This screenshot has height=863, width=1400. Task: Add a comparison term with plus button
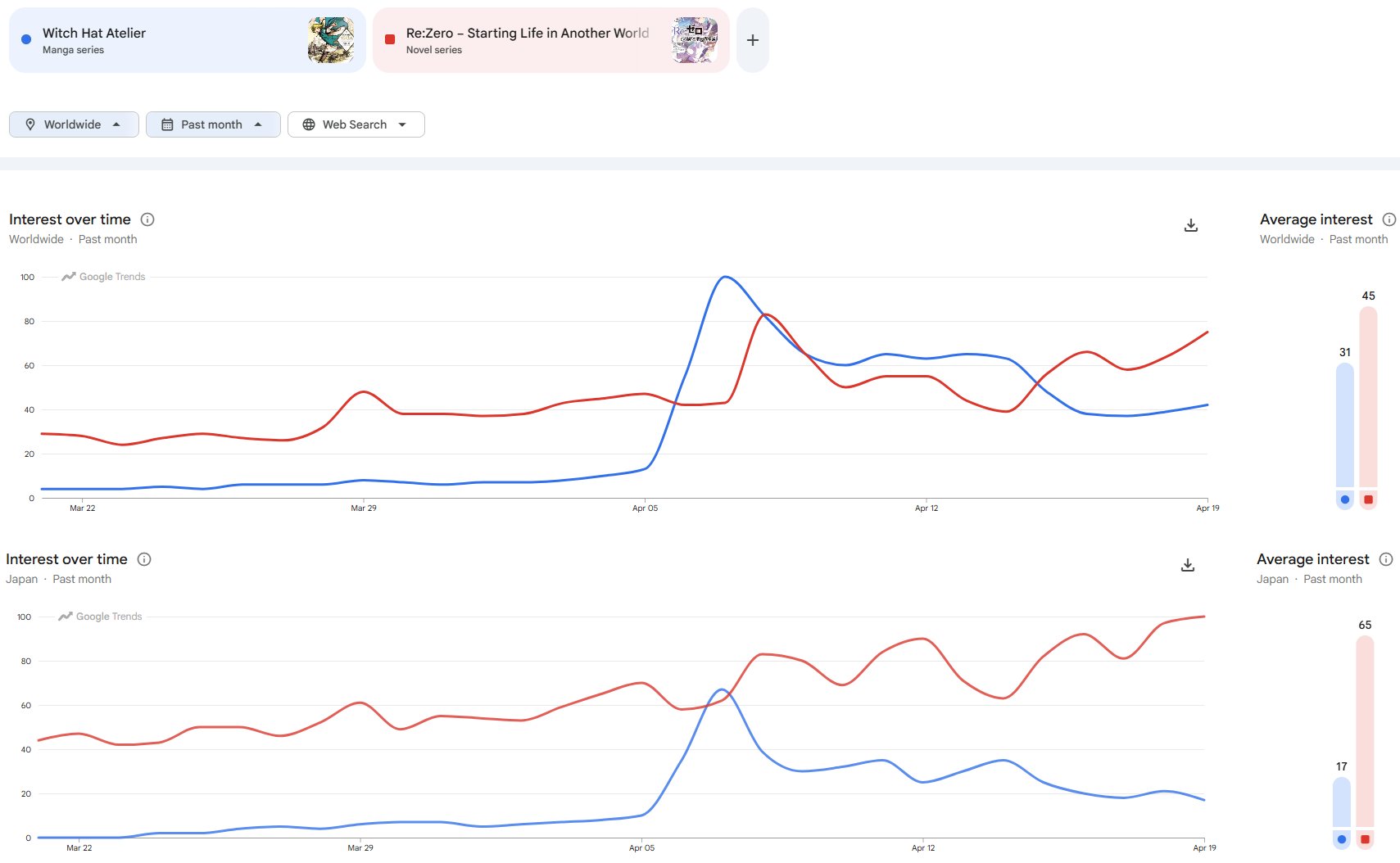tap(753, 40)
